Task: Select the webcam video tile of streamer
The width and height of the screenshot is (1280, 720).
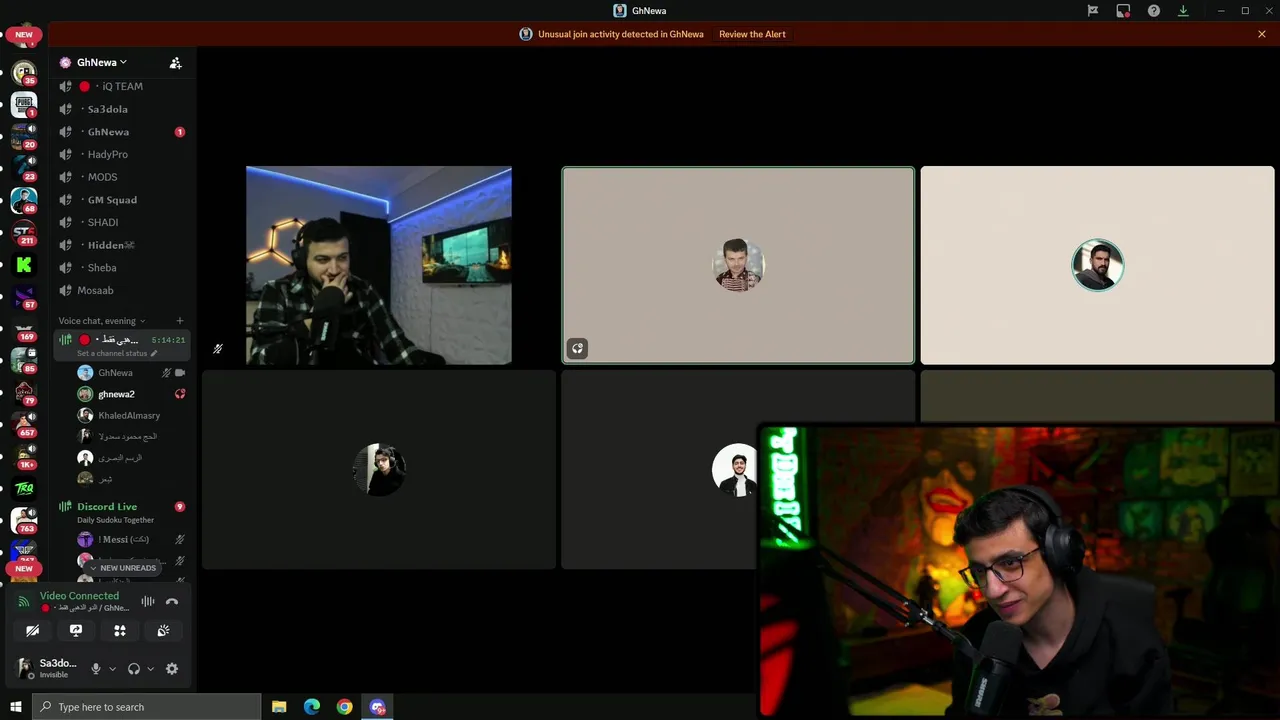Action: 379,265
